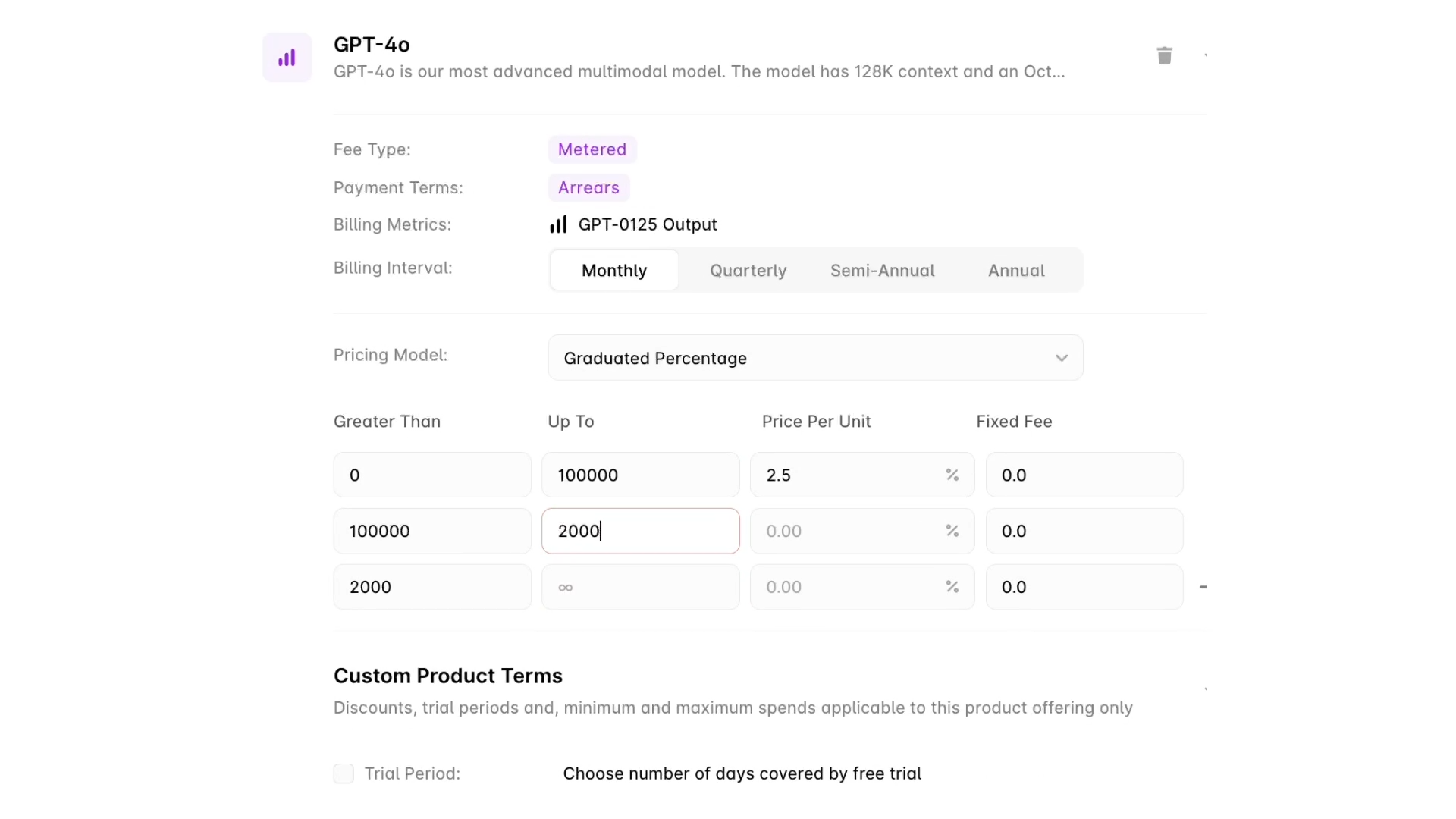1456x819 pixels.
Task: Expand the chevron next to the trash icon
Action: pyautogui.click(x=1206, y=55)
